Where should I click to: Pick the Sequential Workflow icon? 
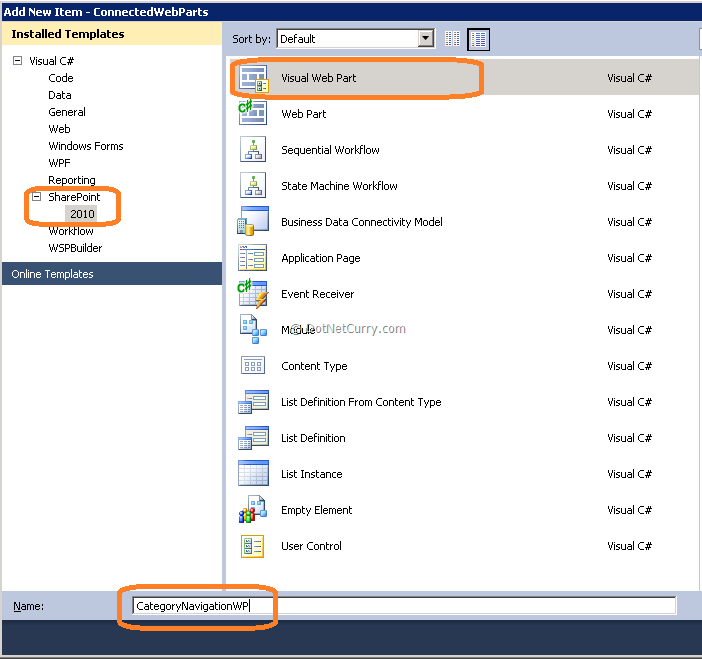point(253,149)
